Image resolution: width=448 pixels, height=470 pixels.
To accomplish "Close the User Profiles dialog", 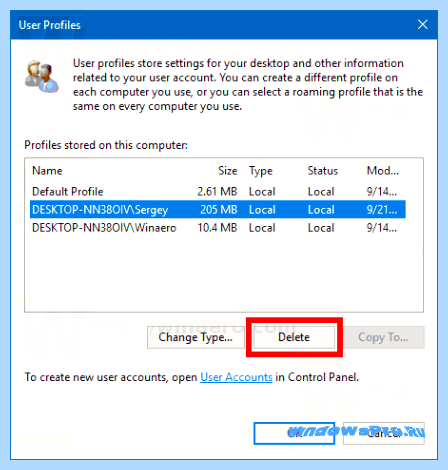I will [x=423, y=24].
